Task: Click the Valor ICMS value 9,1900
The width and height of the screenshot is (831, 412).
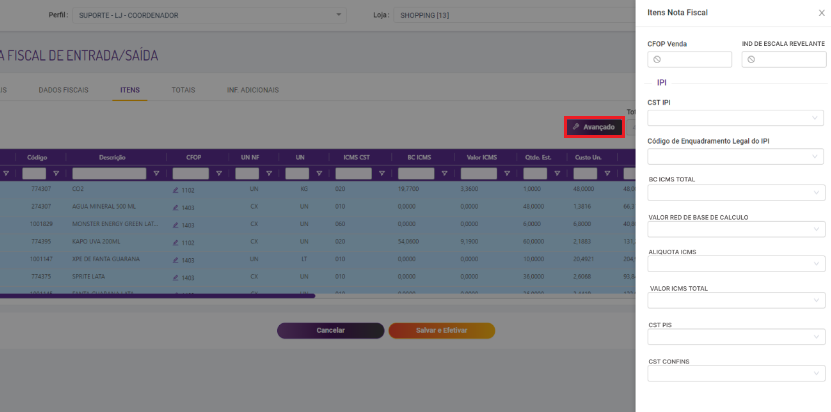Action: 469,241
